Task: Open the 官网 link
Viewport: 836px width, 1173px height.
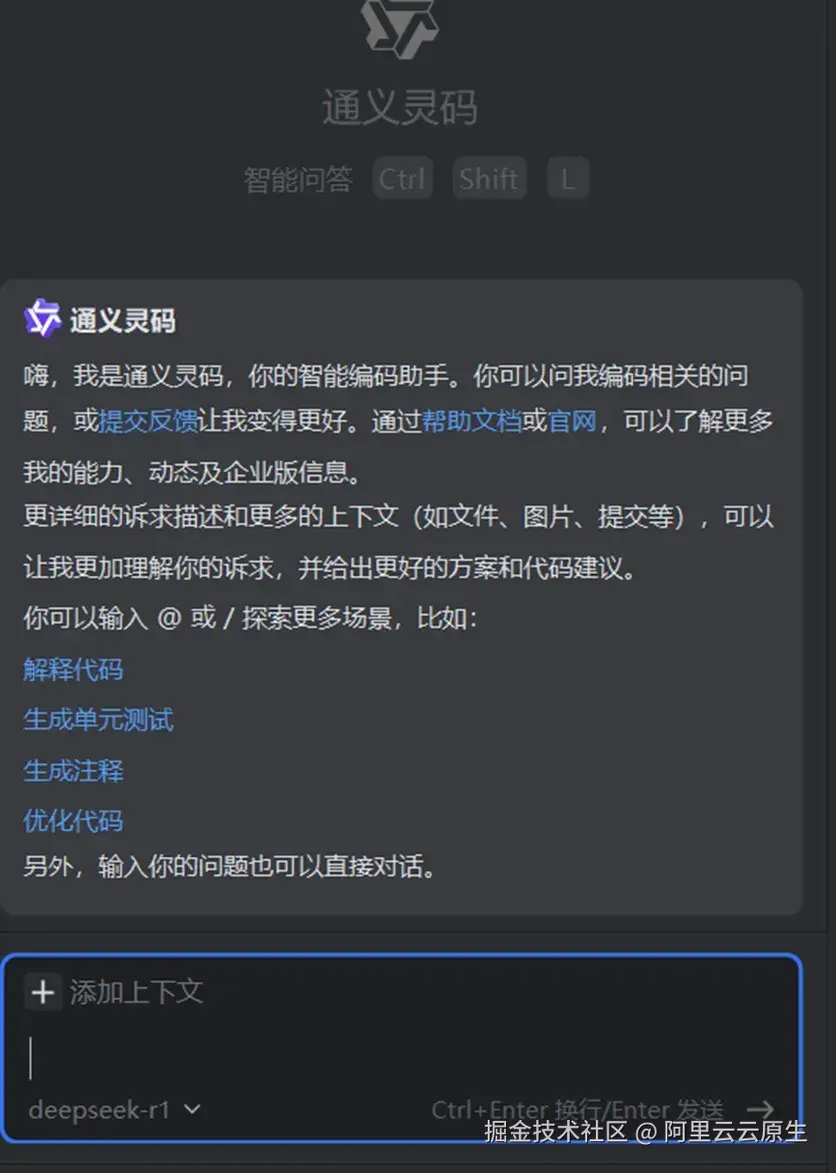Action: 572,420
